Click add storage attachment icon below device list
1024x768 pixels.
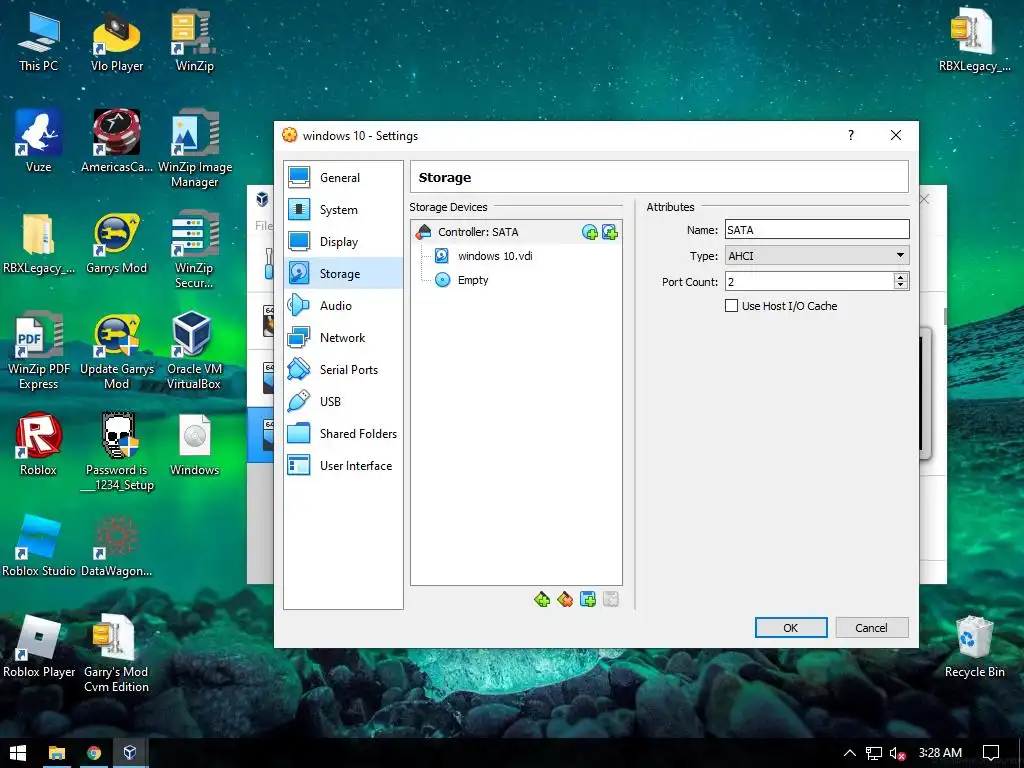click(x=588, y=600)
